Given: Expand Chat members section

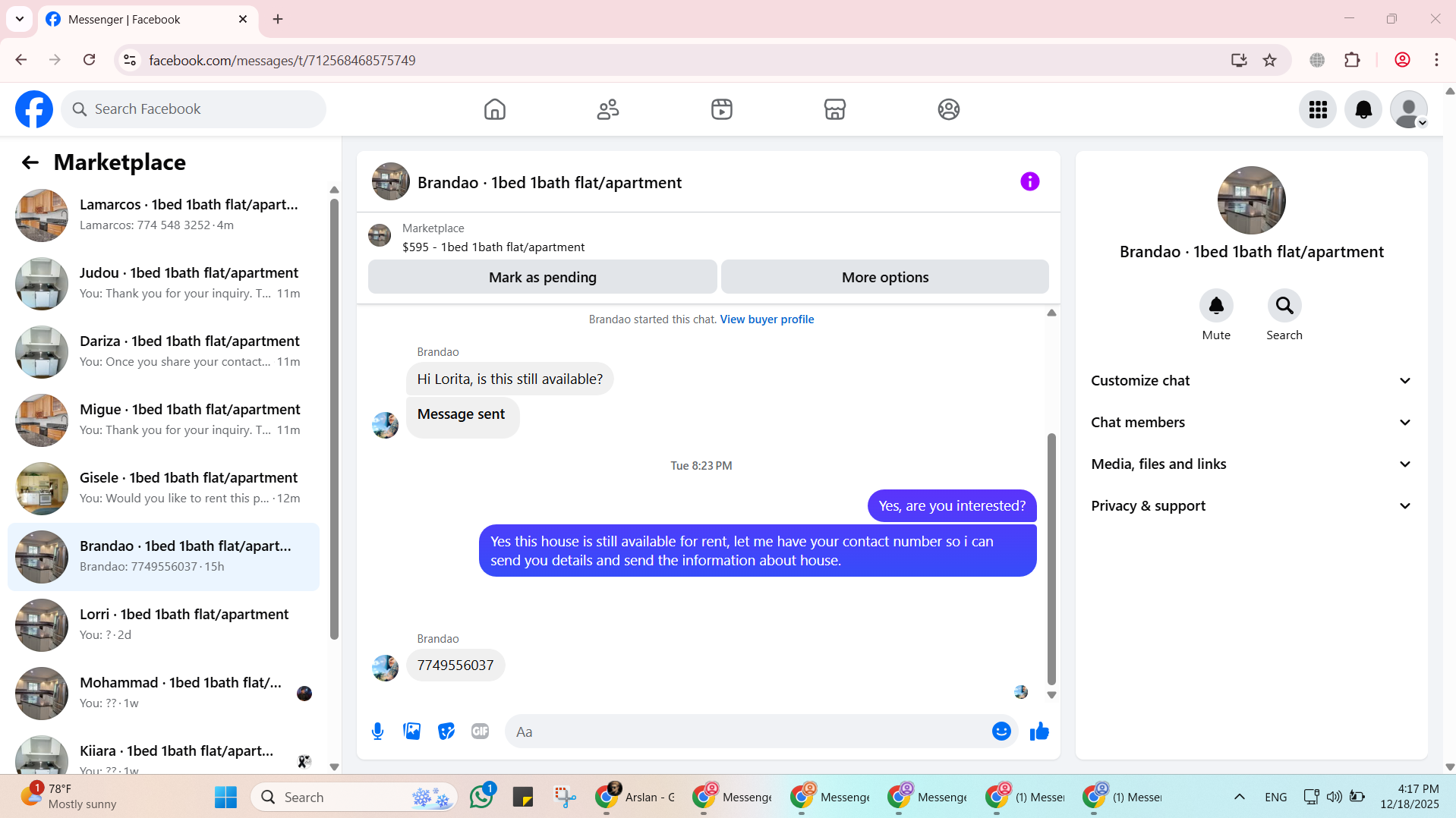Looking at the screenshot, I should pyautogui.click(x=1251, y=423).
